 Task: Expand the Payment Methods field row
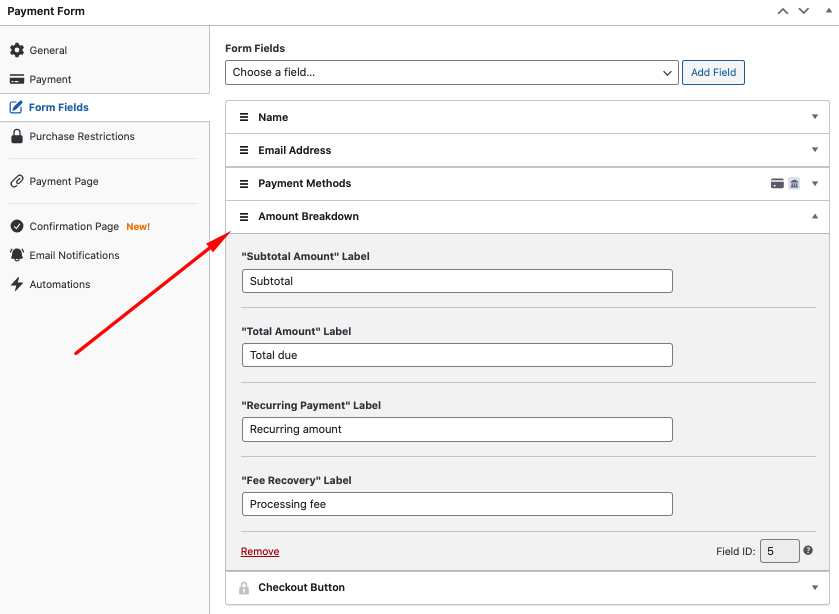pos(815,183)
